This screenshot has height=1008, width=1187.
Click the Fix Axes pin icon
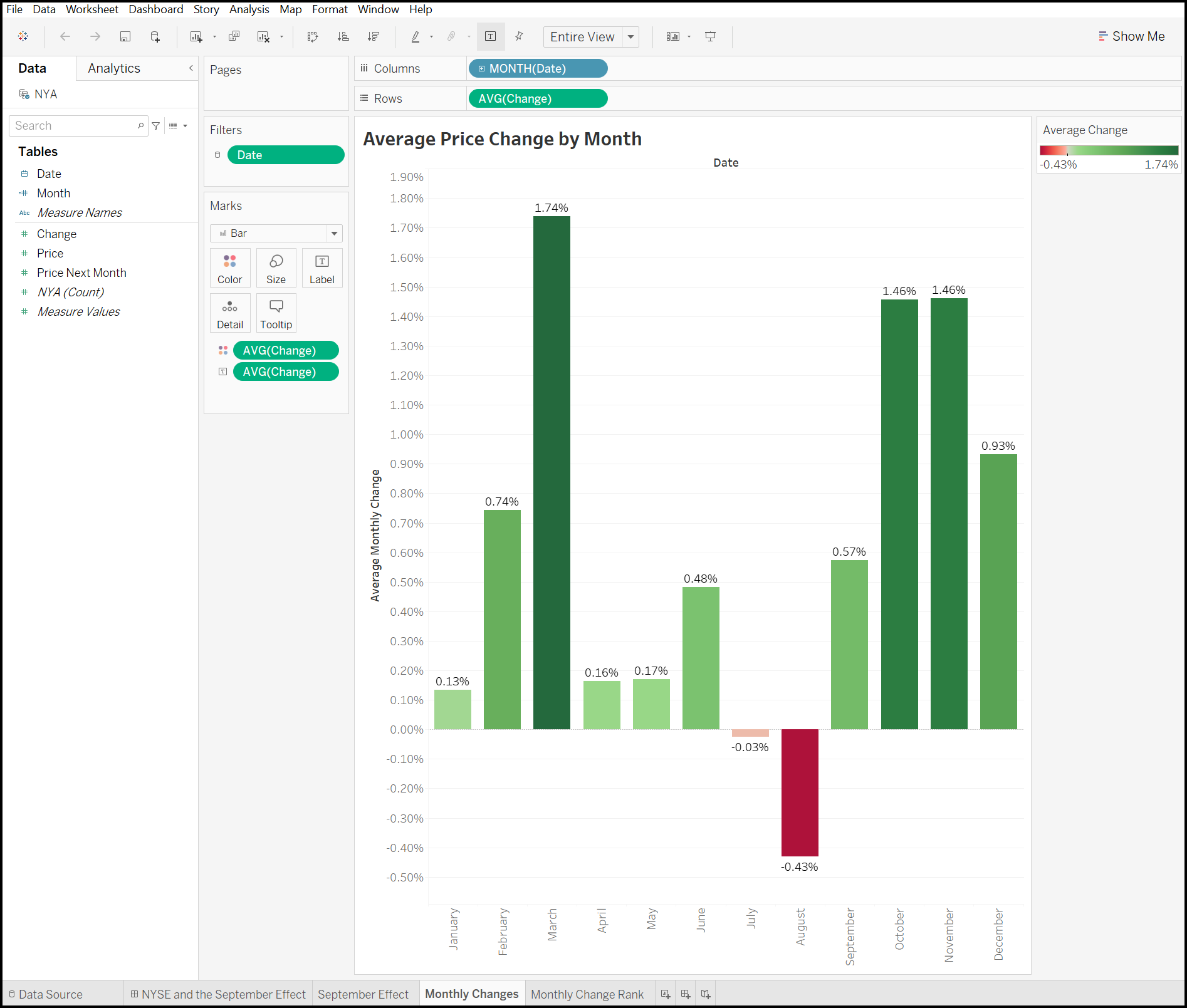click(519, 36)
